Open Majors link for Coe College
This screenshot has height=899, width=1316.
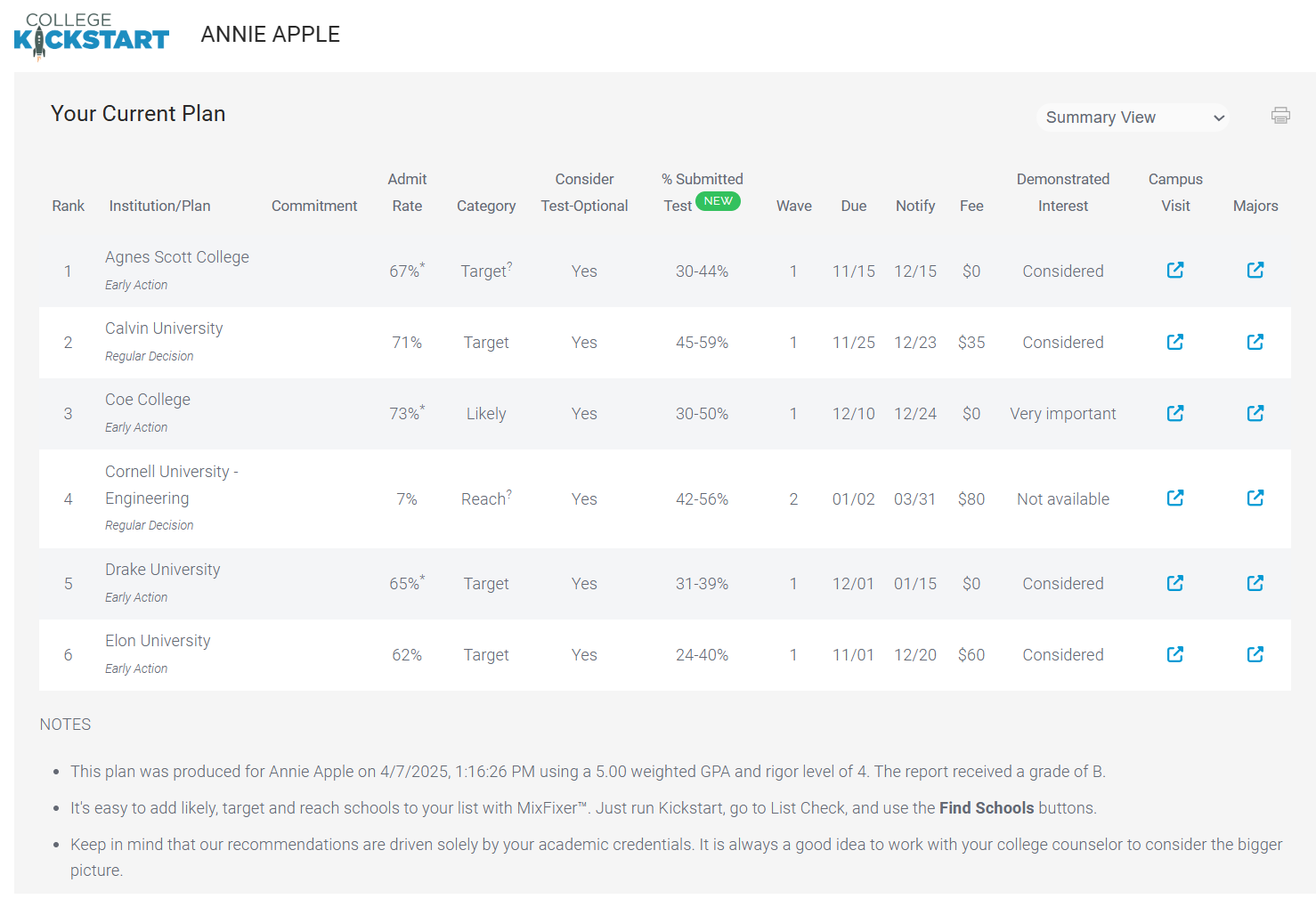tap(1255, 413)
